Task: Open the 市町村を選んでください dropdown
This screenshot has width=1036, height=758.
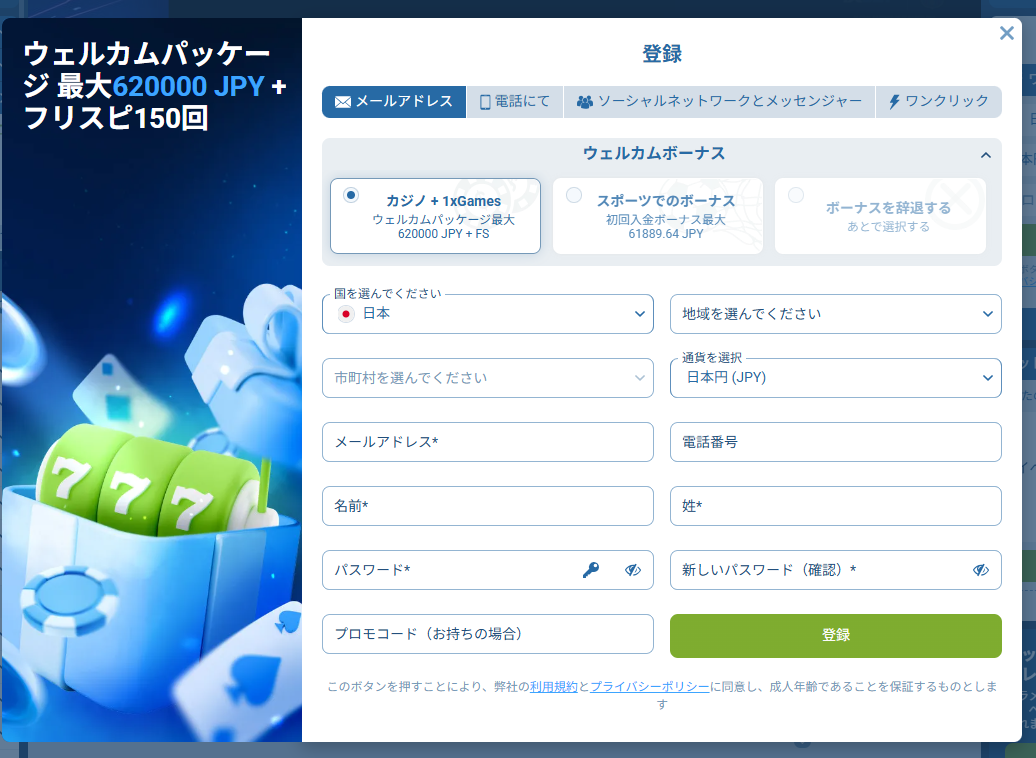Action: pos(488,378)
